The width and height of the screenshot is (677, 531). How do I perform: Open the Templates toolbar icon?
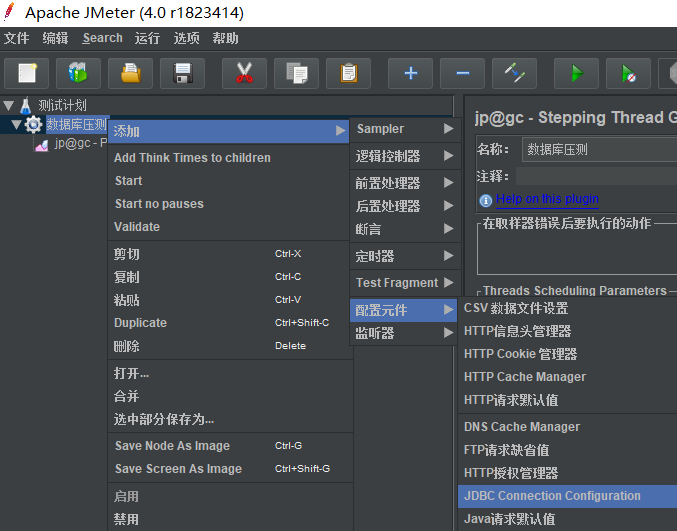[78, 73]
